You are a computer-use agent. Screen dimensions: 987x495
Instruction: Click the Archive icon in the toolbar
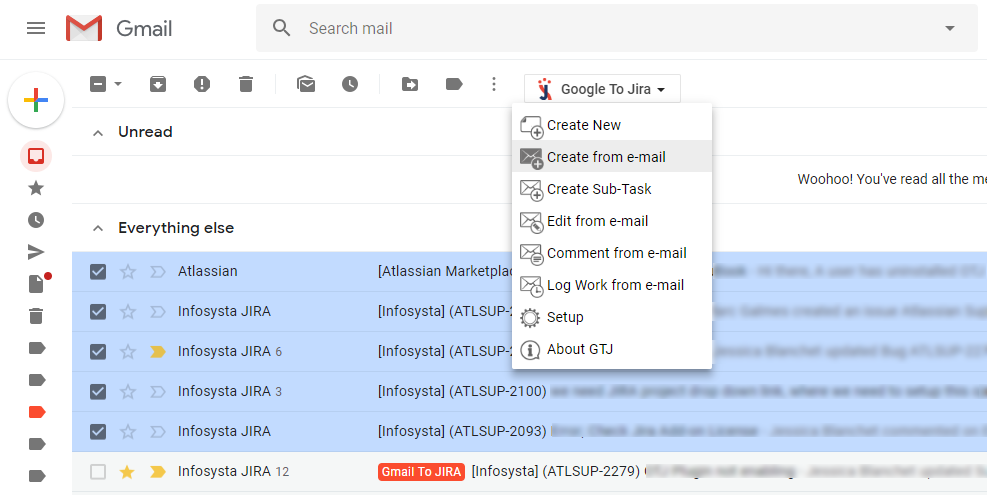158,85
